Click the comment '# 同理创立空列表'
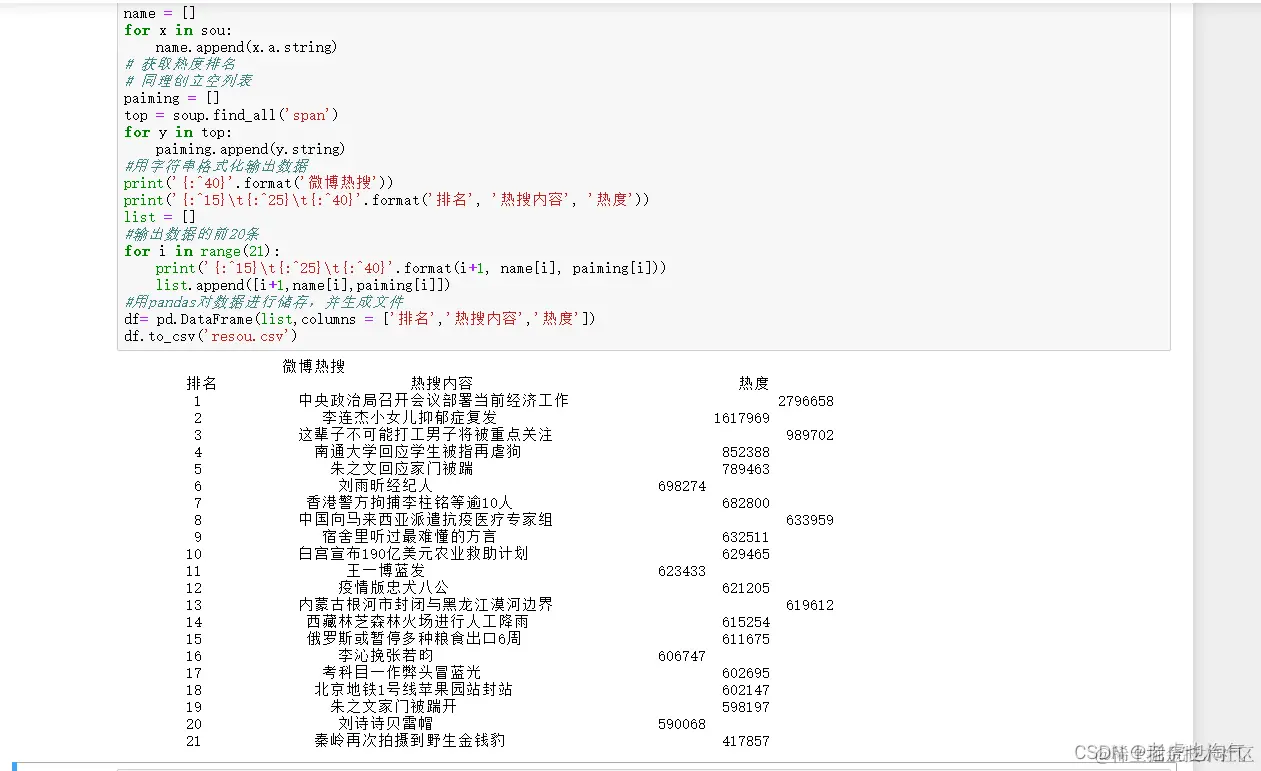 [188, 81]
